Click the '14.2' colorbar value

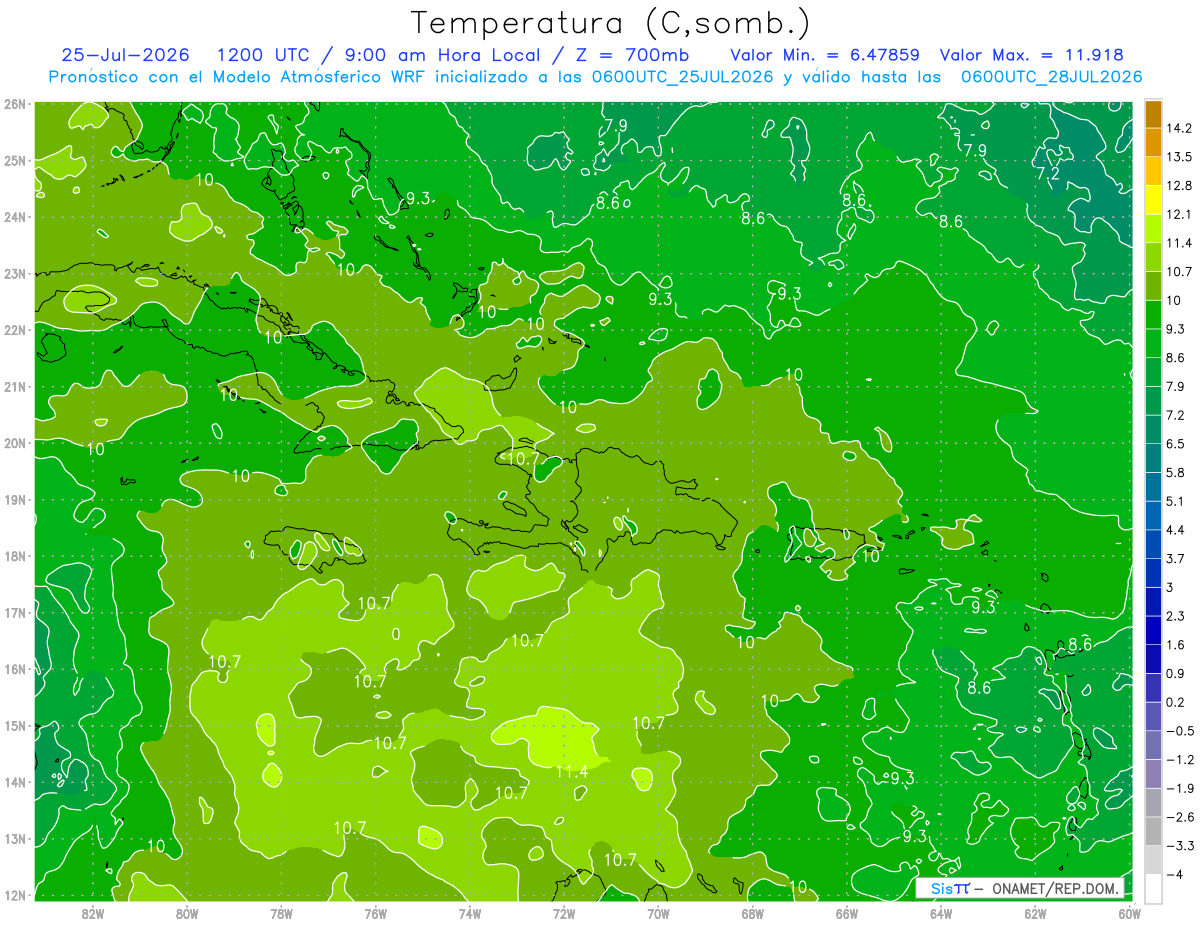point(1179,128)
